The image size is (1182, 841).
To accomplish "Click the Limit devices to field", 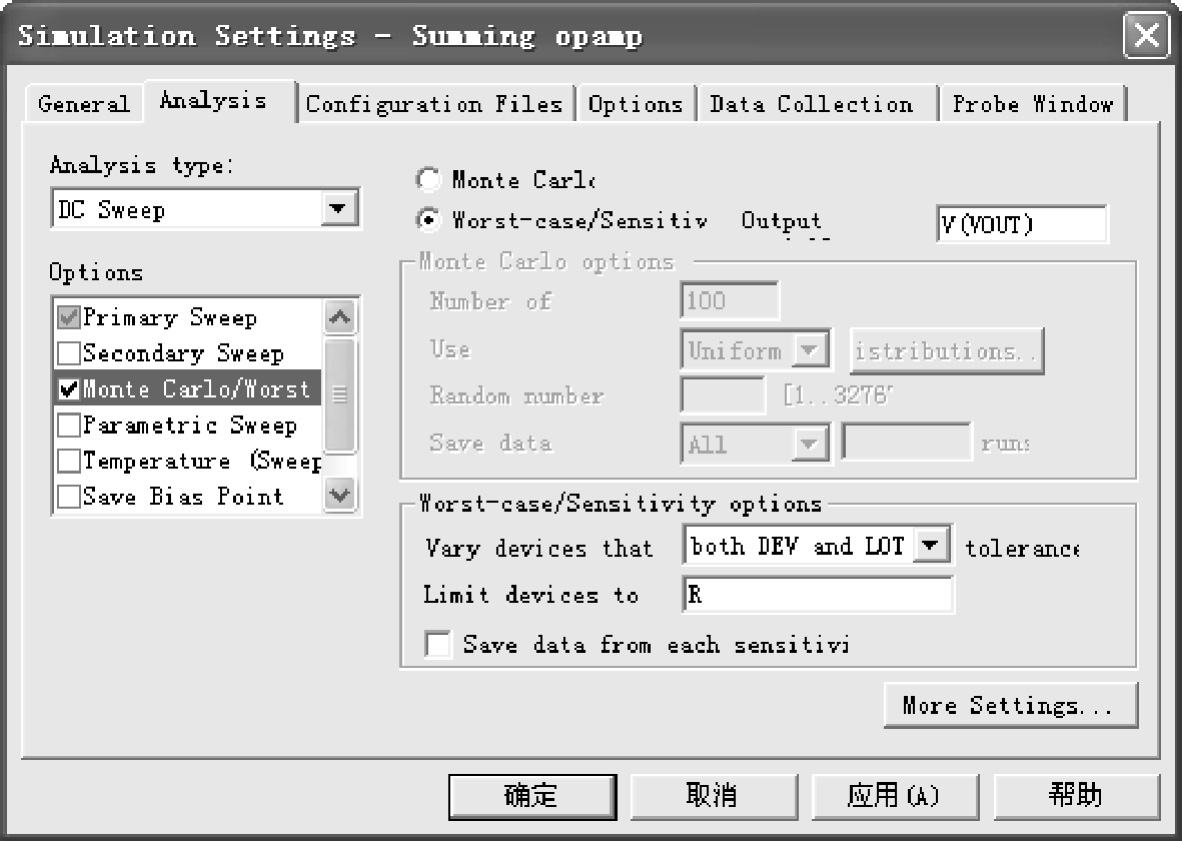I will (x=817, y=594).
